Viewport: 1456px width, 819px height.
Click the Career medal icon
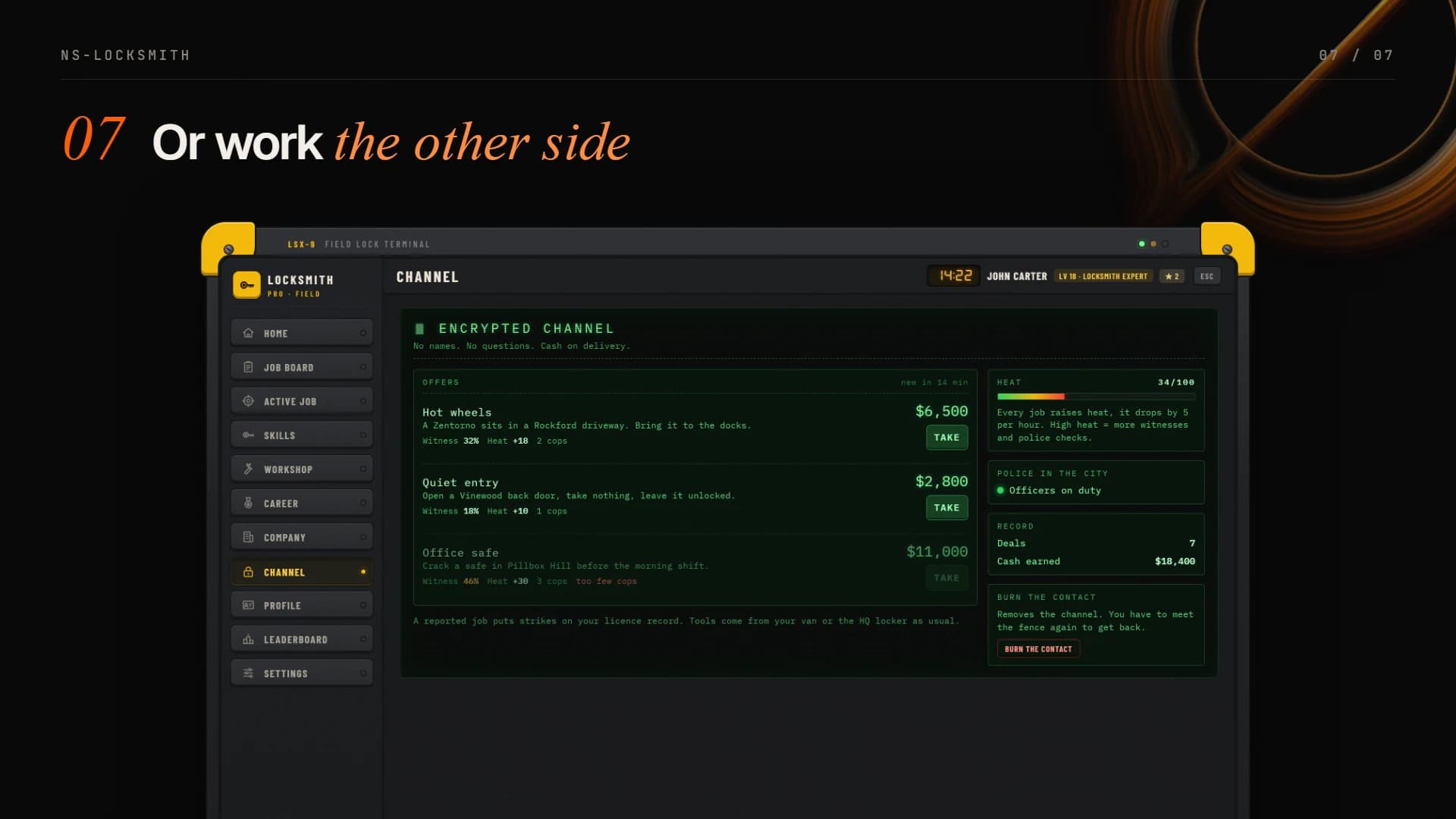tap(248, 503)
